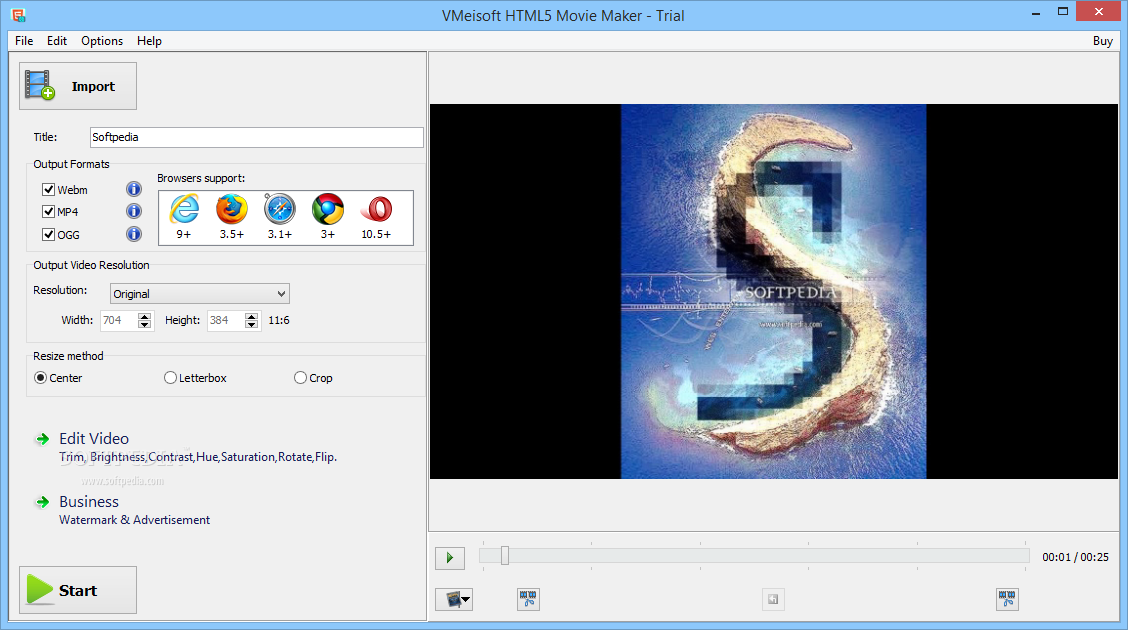The height and width of the screenshot is (630, 1128).
Task: Open the snapshot dropdown button
Action: click(x=454, y=599)
